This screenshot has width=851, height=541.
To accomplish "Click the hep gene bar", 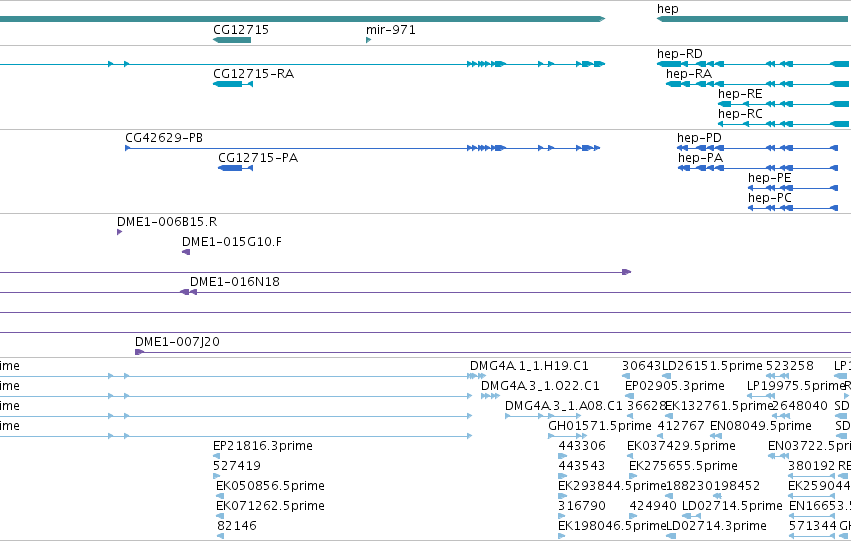I will click(754, 19).
